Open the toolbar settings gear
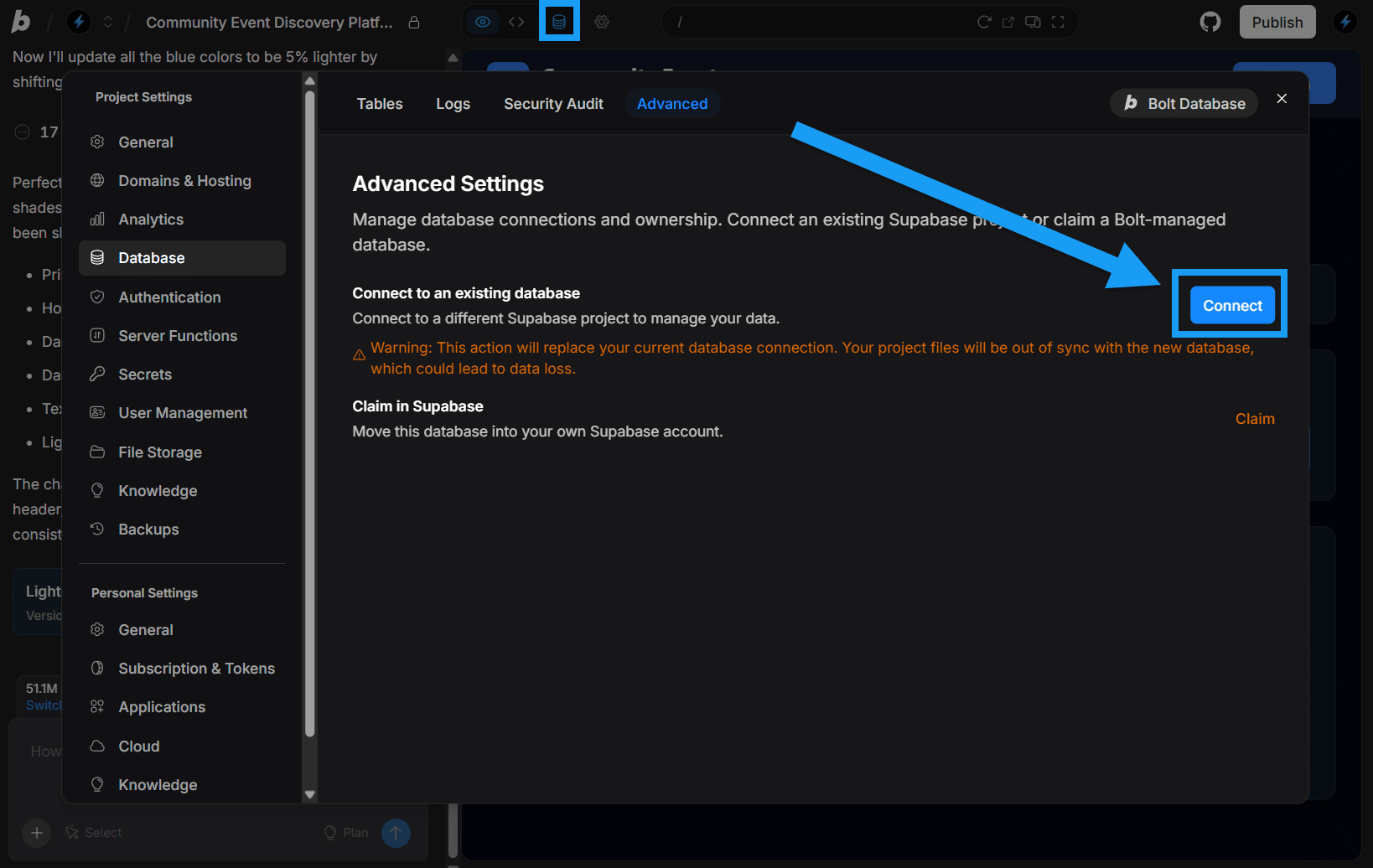This screenshot has height=868, width=1373. 602,21
